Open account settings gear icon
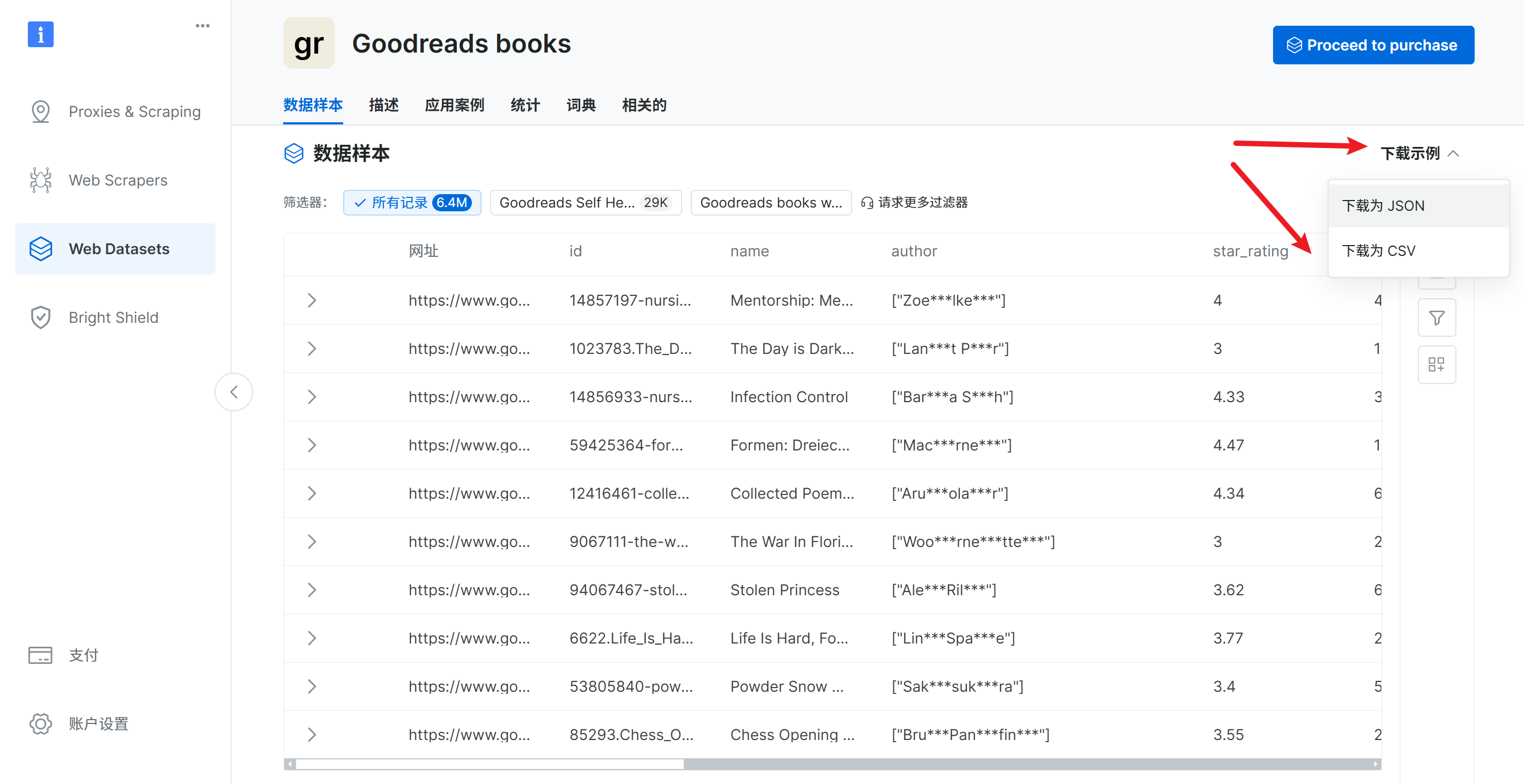Image resolution: width=1524 pixels, height=784 pixels. click(x=40, y=723)
